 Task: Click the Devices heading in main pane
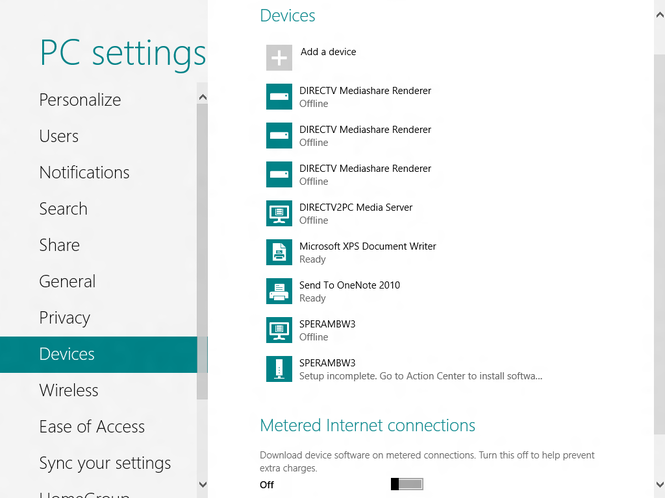(288, 16)
